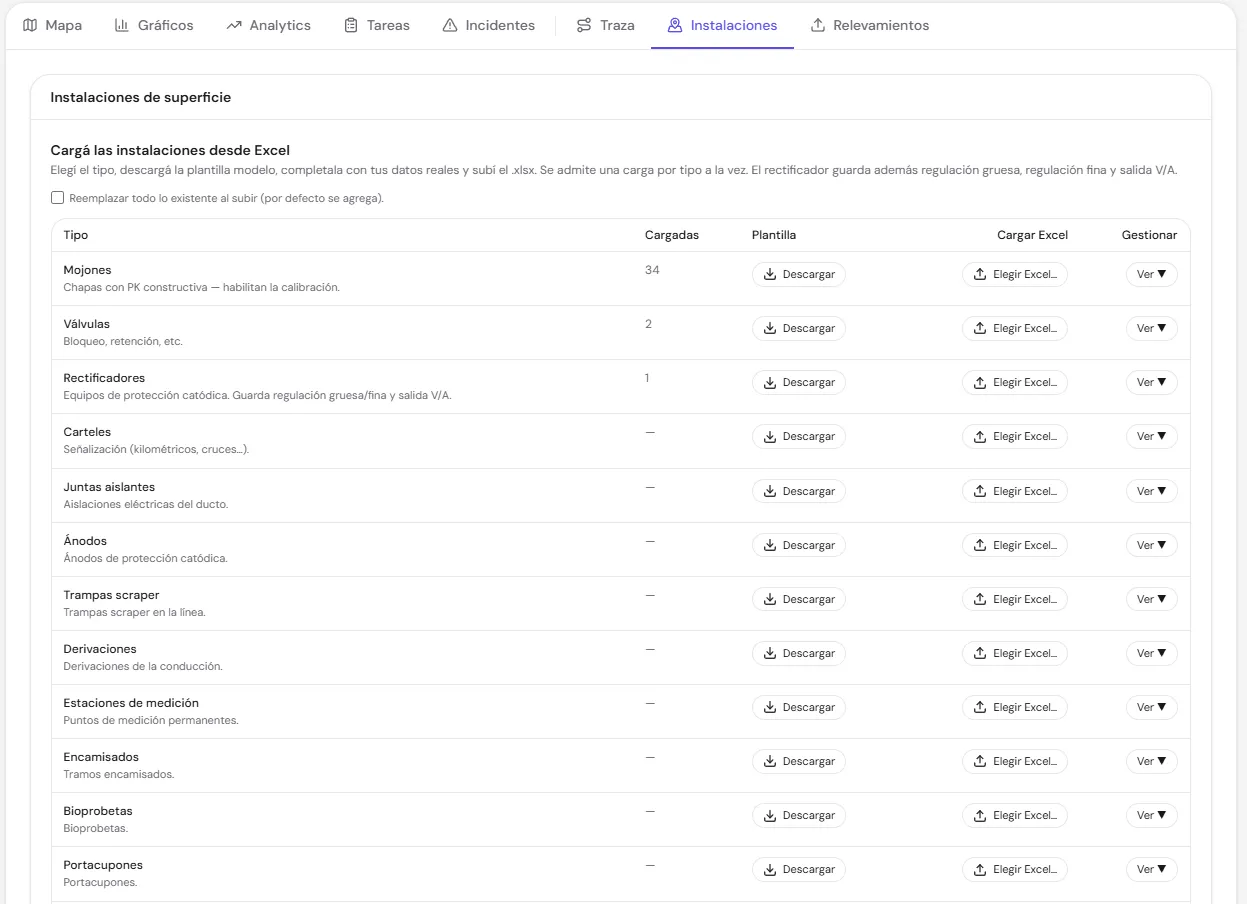Screen dimensions: 1247x904
Task: Click the Cargadas column header
Action: [x=672, y=235]
